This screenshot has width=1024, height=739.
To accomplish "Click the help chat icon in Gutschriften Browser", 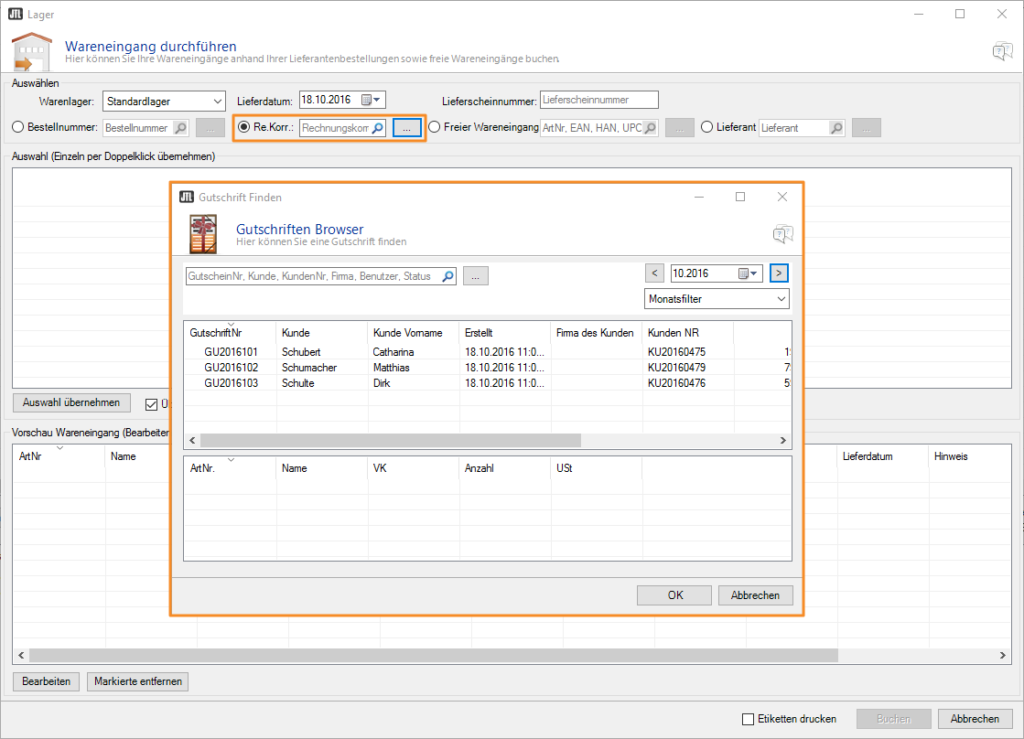I will pyautogui.click(x=782, y=234).
